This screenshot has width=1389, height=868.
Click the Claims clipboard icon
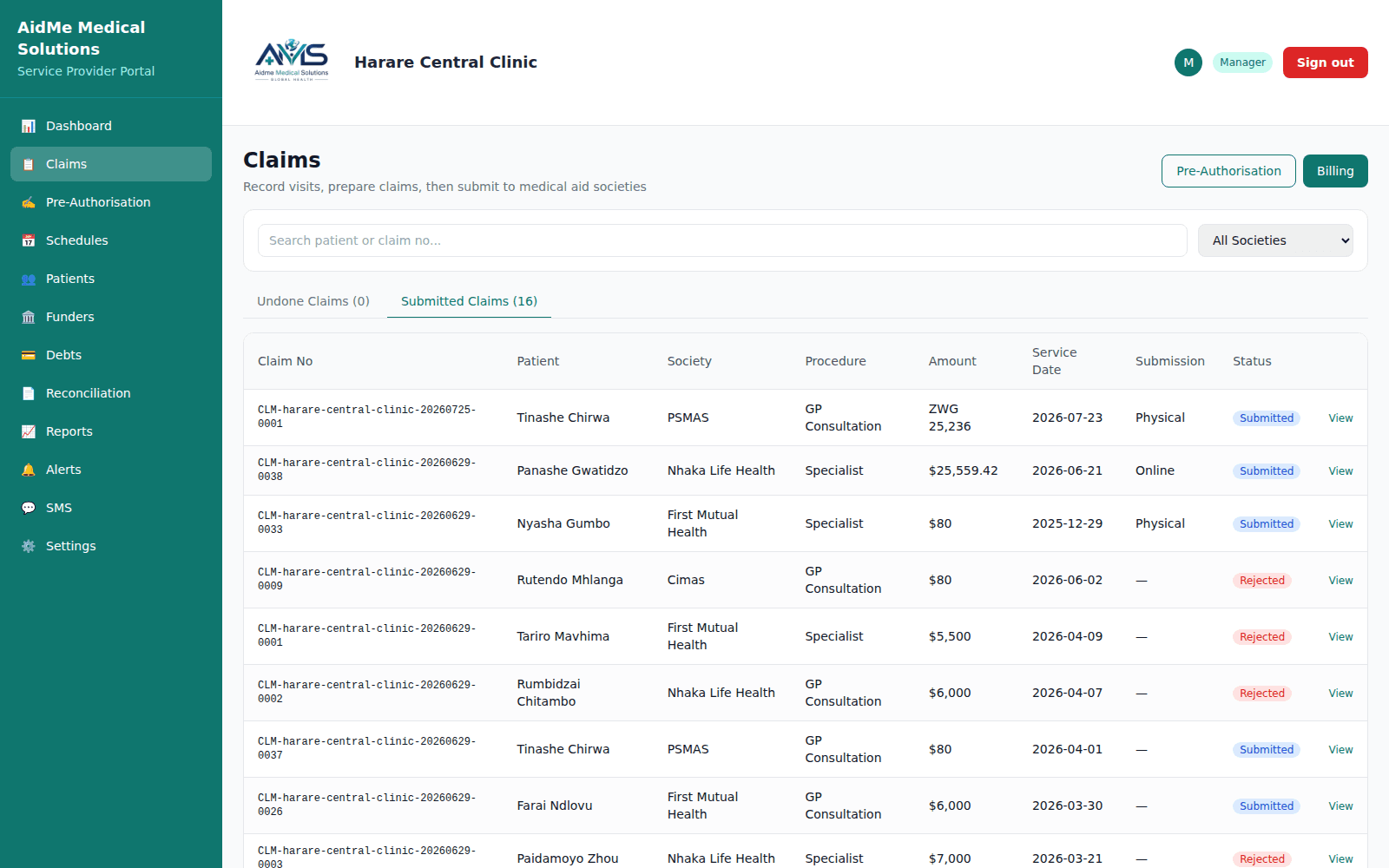click(29, 164)
